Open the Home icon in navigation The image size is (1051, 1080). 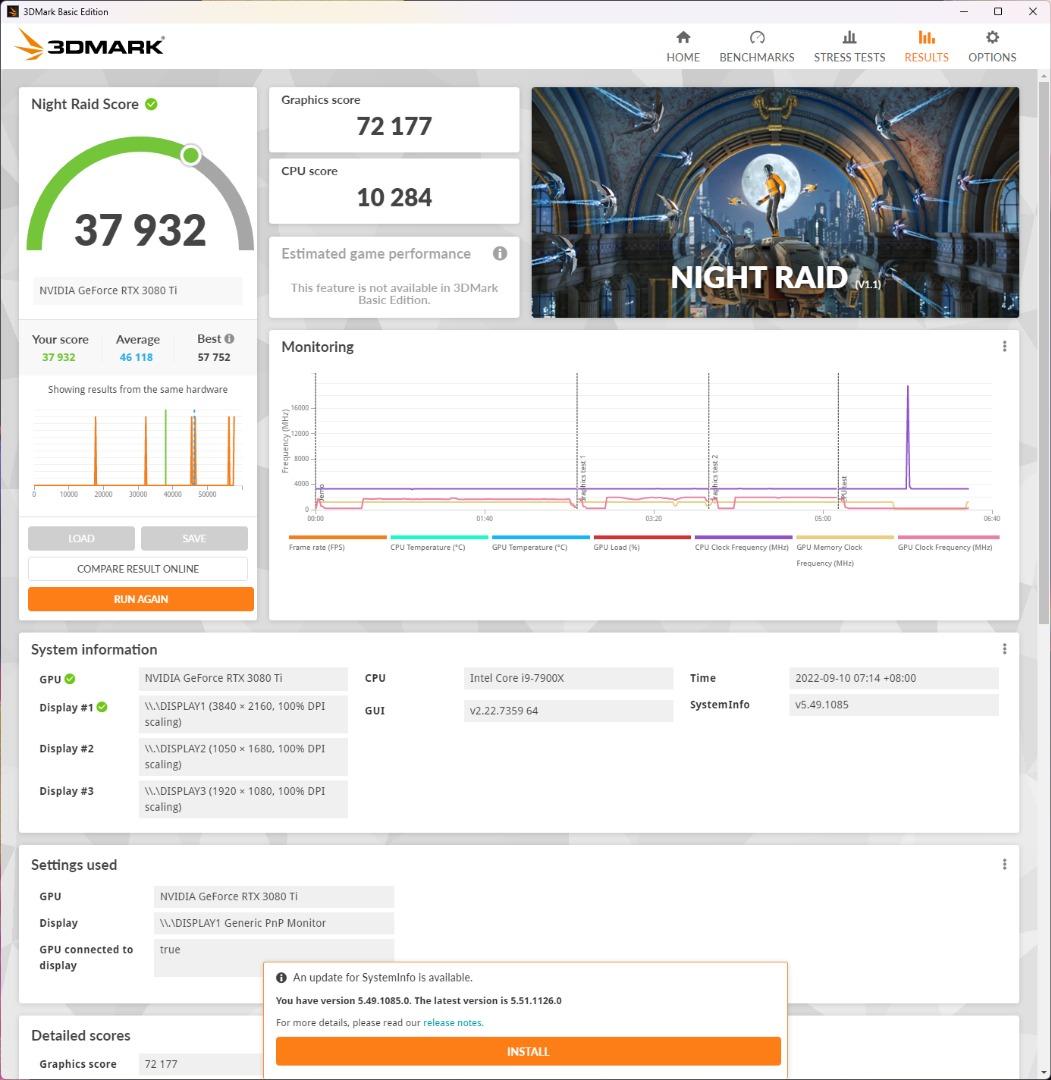tap(683, 38)
